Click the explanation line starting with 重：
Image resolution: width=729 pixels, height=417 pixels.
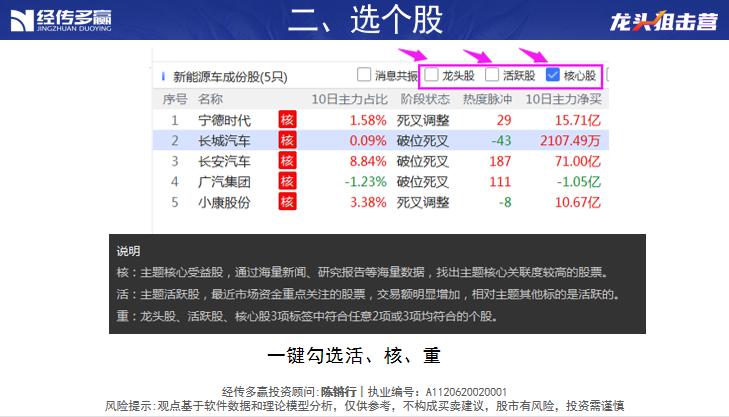click(308, 316)
